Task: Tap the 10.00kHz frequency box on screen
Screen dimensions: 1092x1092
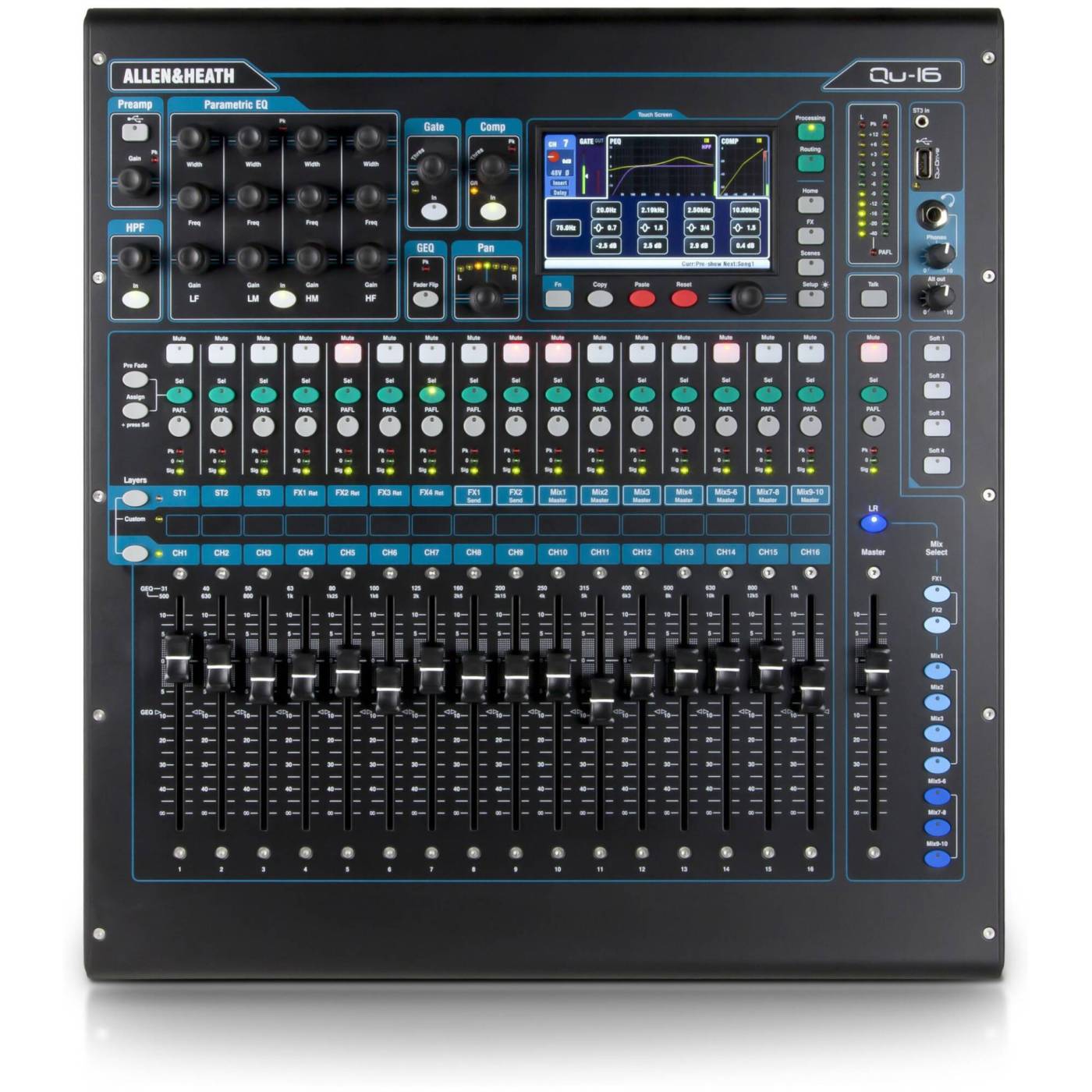Action: [745, 210]
